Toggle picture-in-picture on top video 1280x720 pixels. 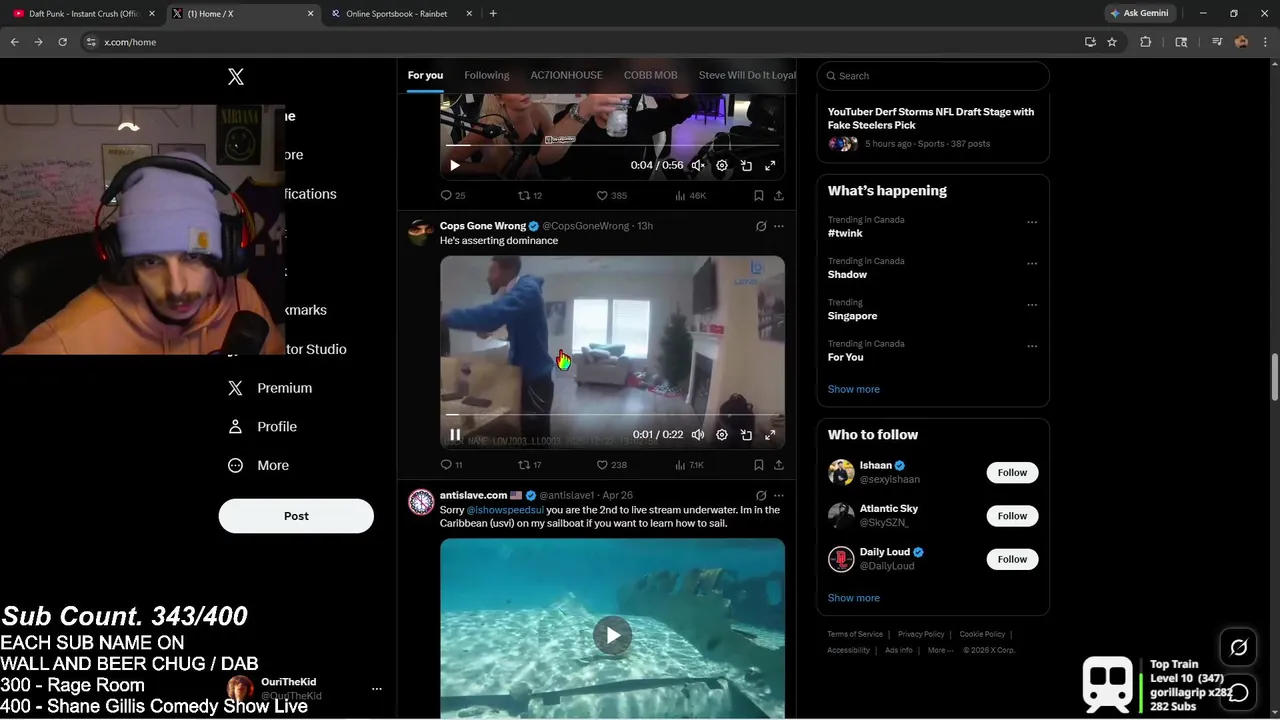coord(746,166)
